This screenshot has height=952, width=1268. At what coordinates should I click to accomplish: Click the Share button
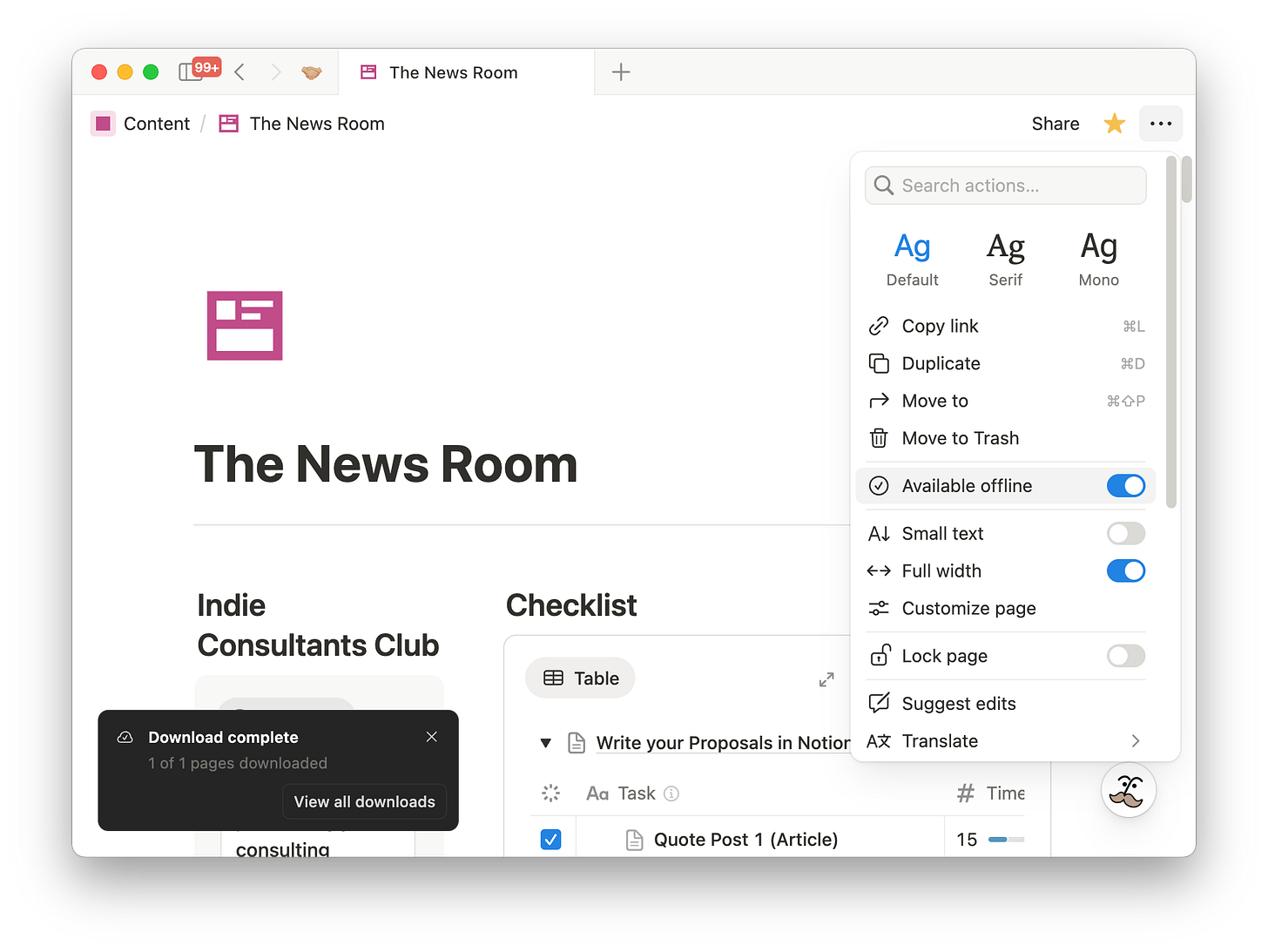click(x=1056, y=124)
